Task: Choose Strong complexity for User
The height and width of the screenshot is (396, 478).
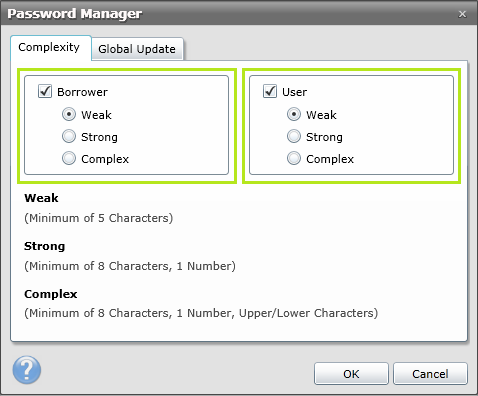Action: point(294,137)
